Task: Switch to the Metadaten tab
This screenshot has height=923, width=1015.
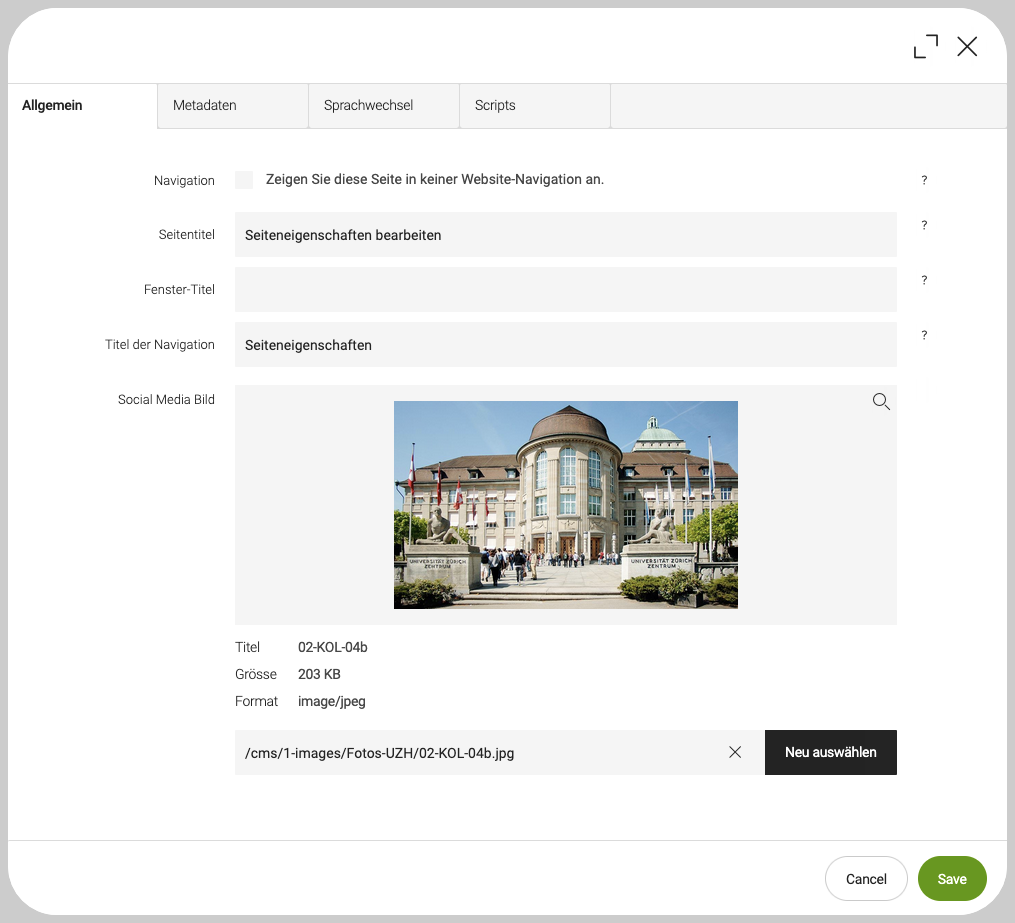Action: (x=232, y=106)
